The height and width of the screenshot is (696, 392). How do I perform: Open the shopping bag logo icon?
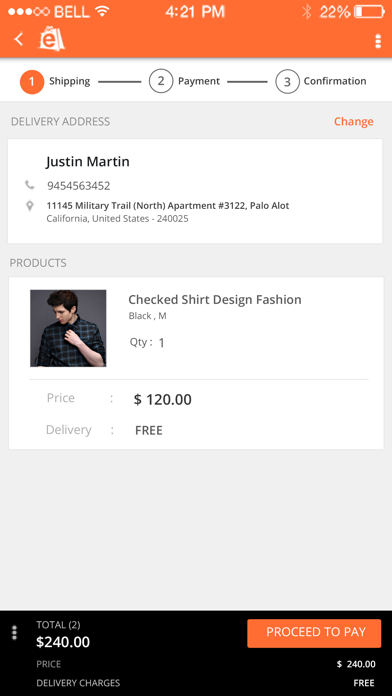(51, 39)
